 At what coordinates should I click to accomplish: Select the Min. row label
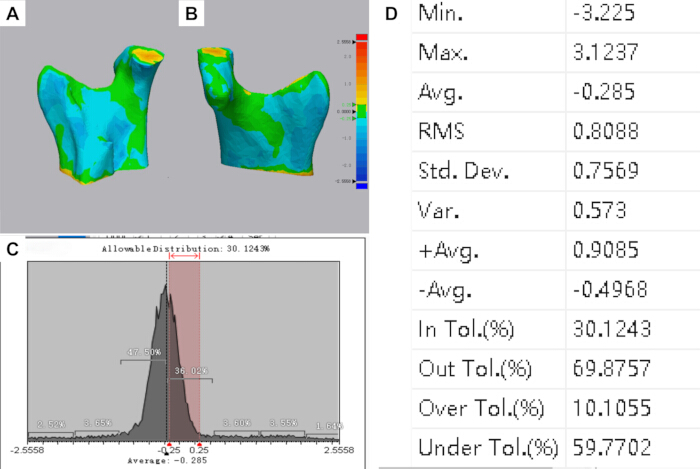pyautogui.click(x=440, y=13)
